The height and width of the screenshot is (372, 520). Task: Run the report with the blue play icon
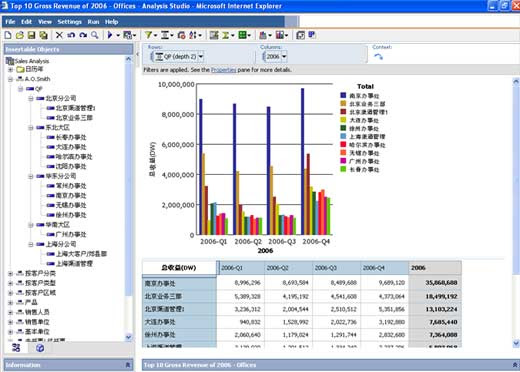[110, 35]
